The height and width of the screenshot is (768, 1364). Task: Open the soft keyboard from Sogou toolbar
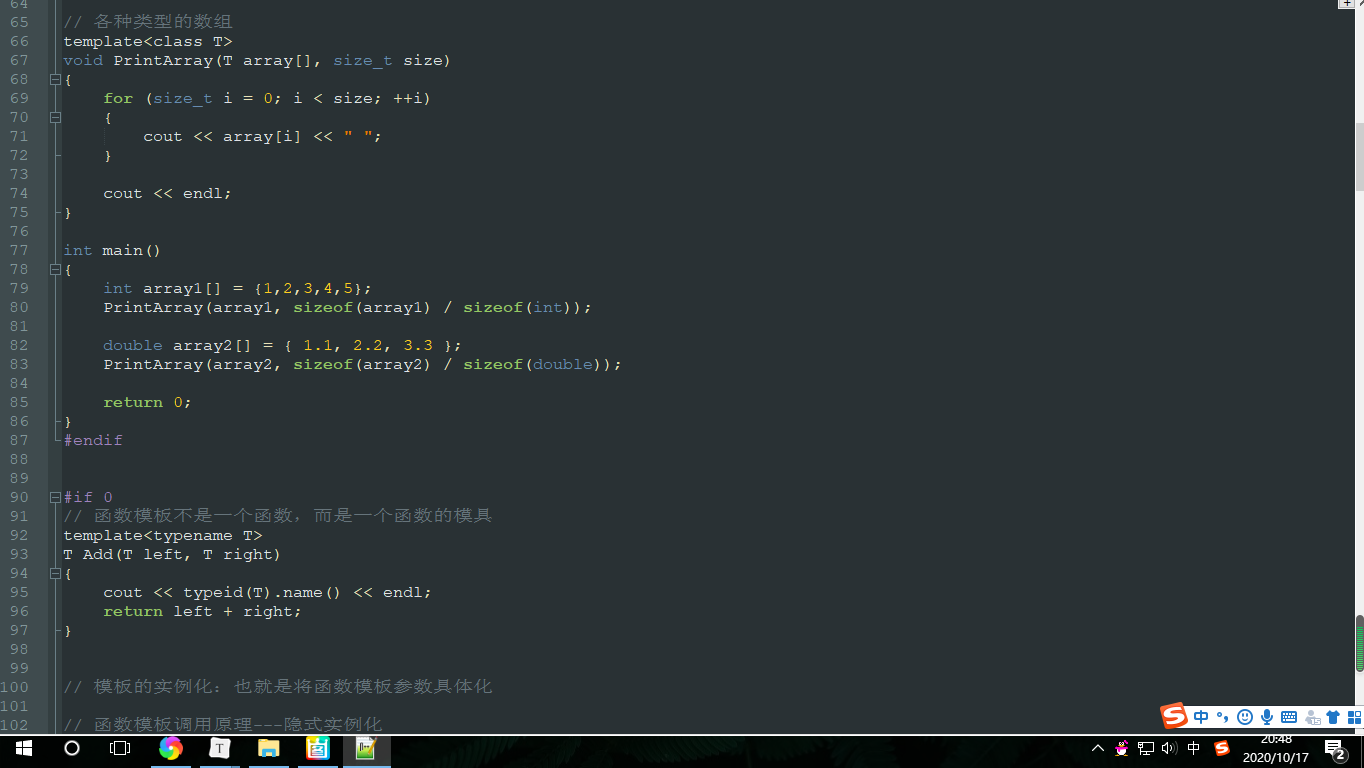[1288, 717]
